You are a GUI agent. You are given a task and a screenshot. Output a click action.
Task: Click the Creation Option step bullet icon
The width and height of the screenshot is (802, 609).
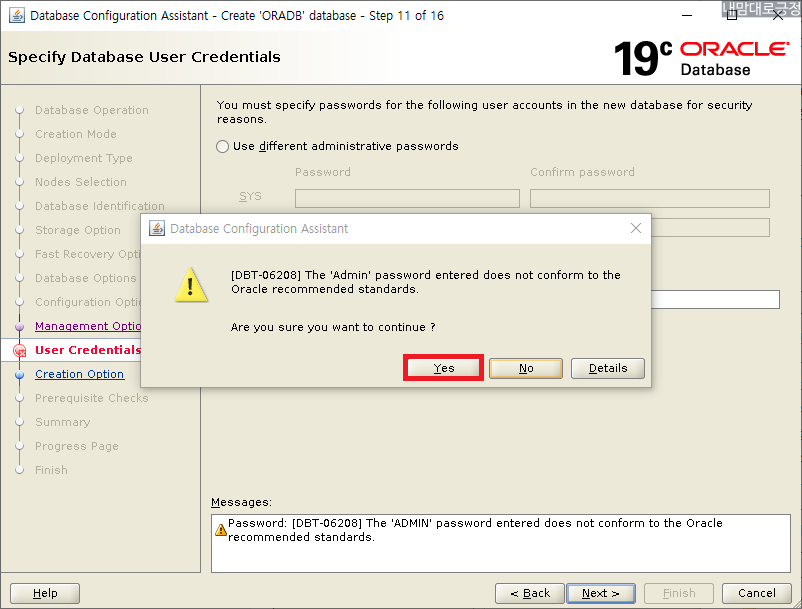pyautogui.click(x=19, y=374)
